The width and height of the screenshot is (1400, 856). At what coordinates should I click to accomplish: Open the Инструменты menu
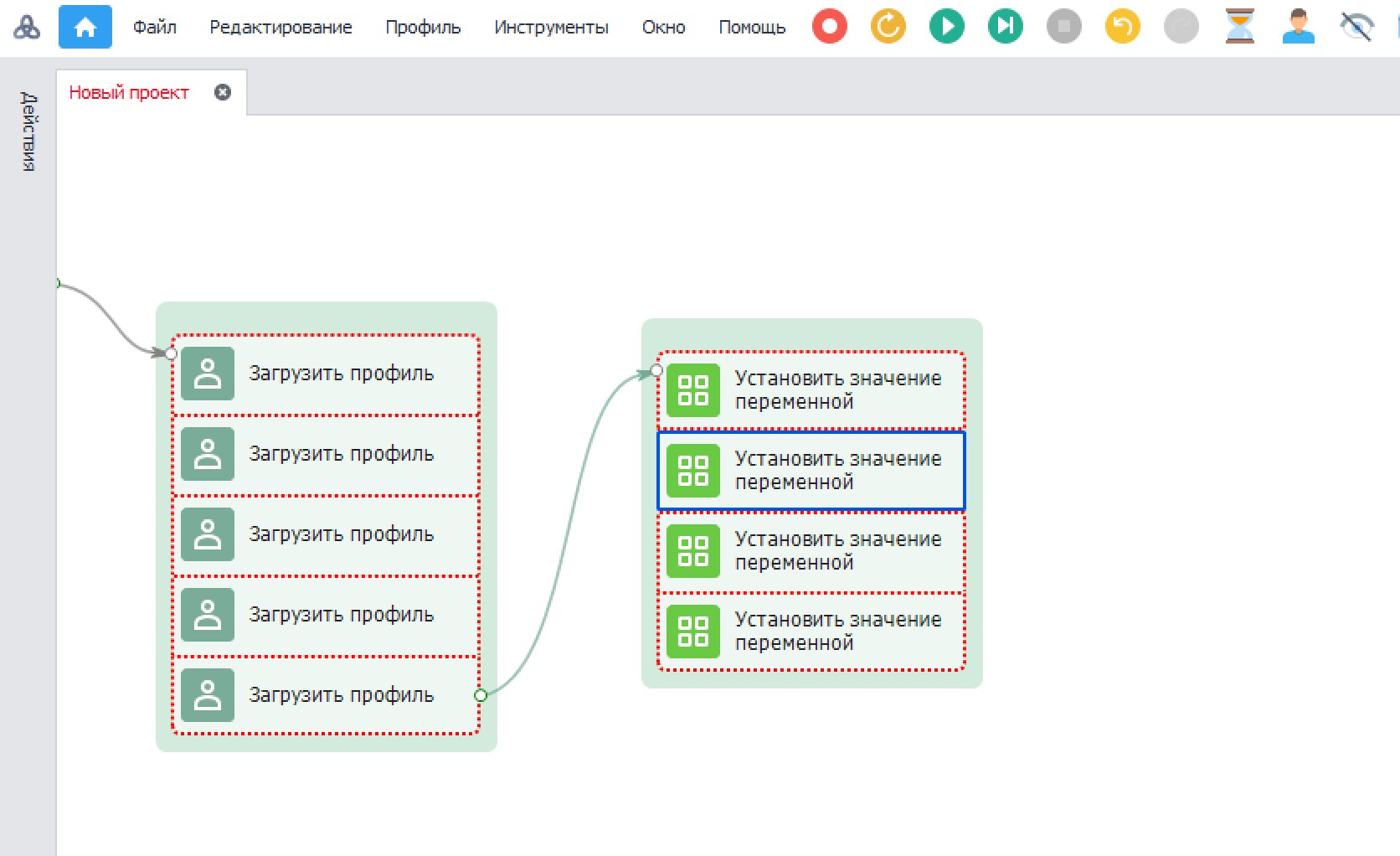(551, 28)
